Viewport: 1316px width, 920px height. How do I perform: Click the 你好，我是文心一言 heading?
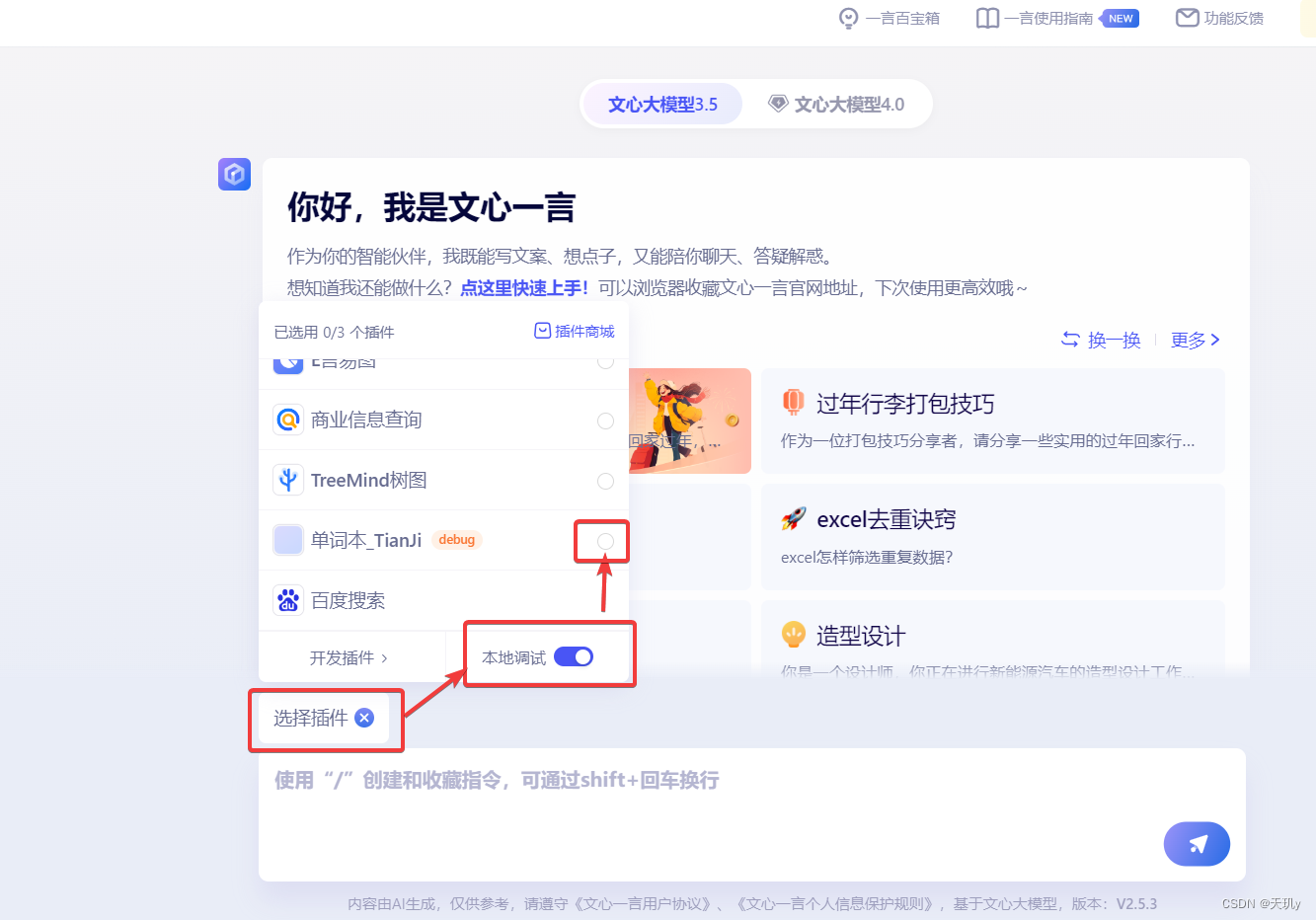(x=431, y=207)
